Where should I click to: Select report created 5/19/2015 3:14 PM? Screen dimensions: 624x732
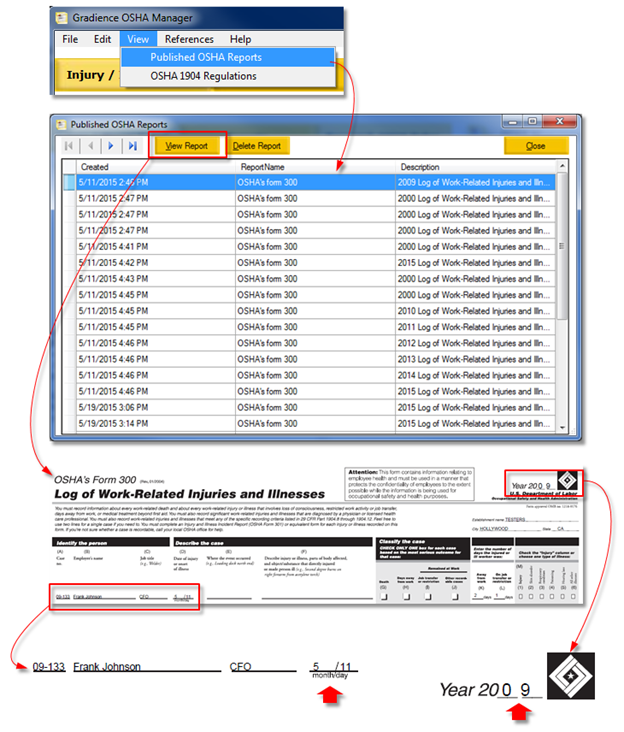[x=316, y=423]
